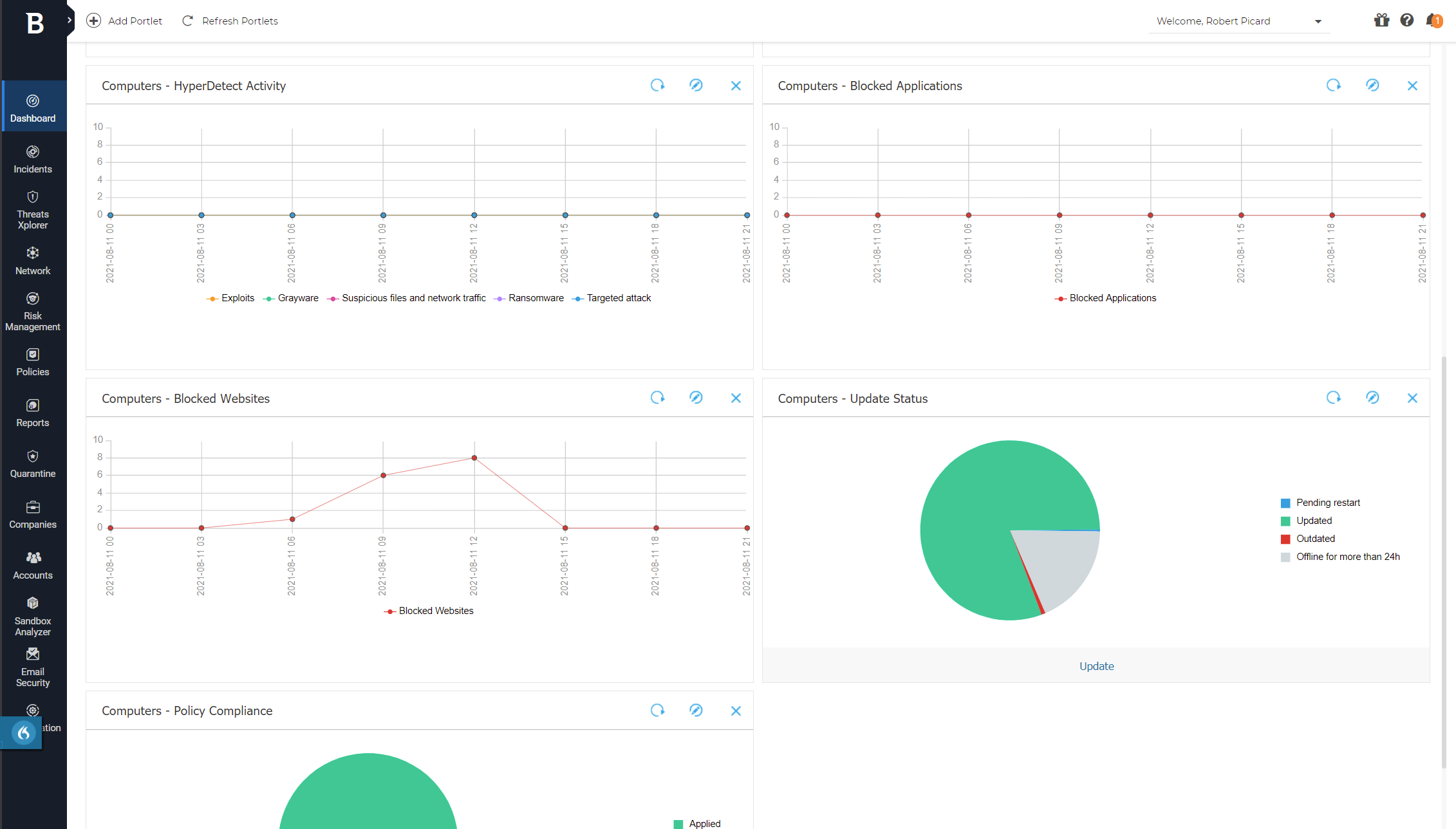Toggle Ransomware series in legend

click(529, 298)
